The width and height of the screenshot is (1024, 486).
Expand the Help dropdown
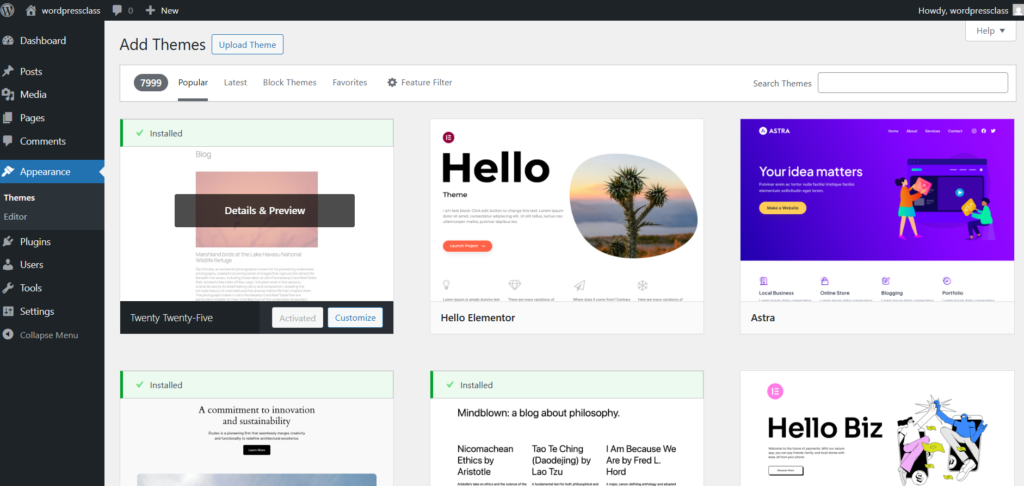coord(990,31)
